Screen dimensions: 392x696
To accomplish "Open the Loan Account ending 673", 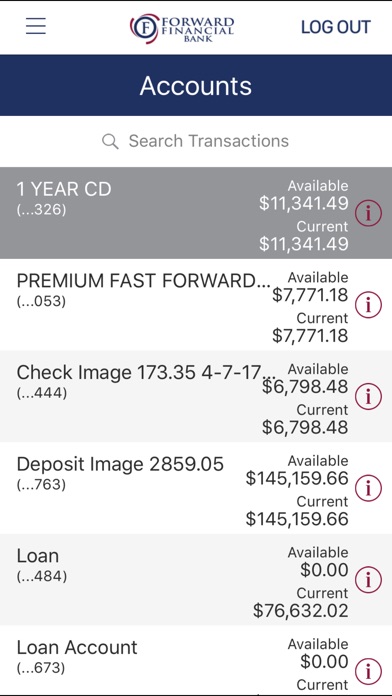I will [x=196, y=660].
